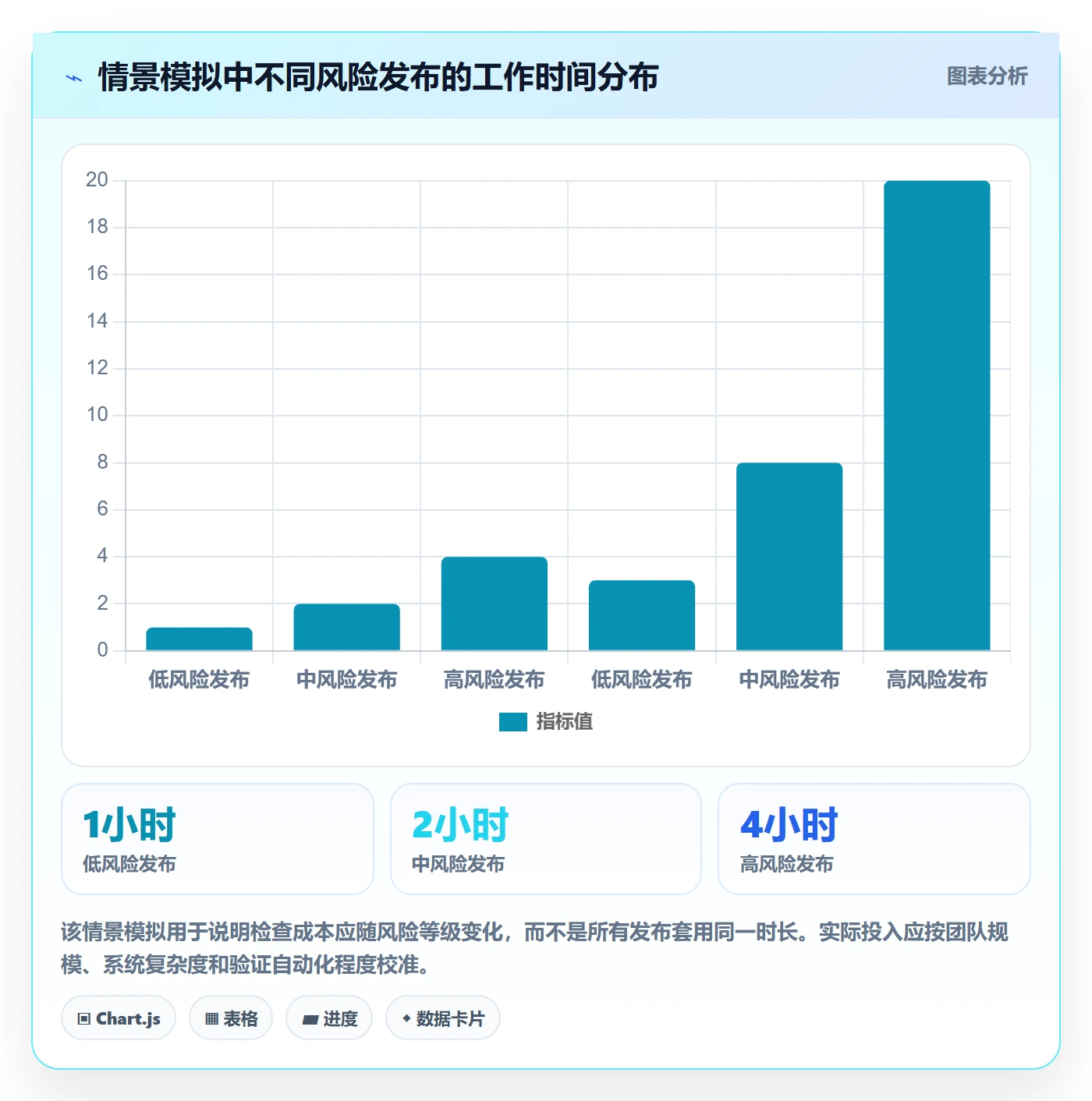Viewport: 1092px width, 1101px height.
Task: Click the lightning bolt icon beside the title
Action: [x=74, y=78]
